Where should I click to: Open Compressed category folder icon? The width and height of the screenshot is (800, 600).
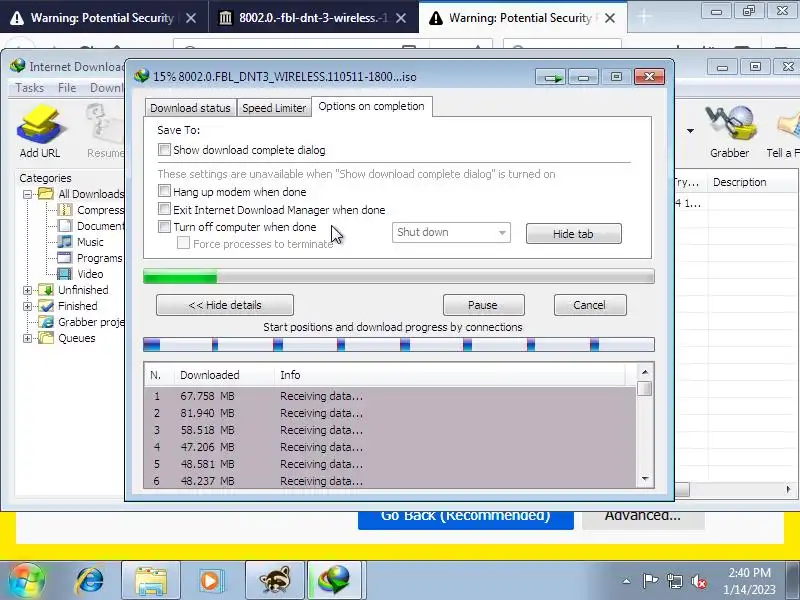65,210
